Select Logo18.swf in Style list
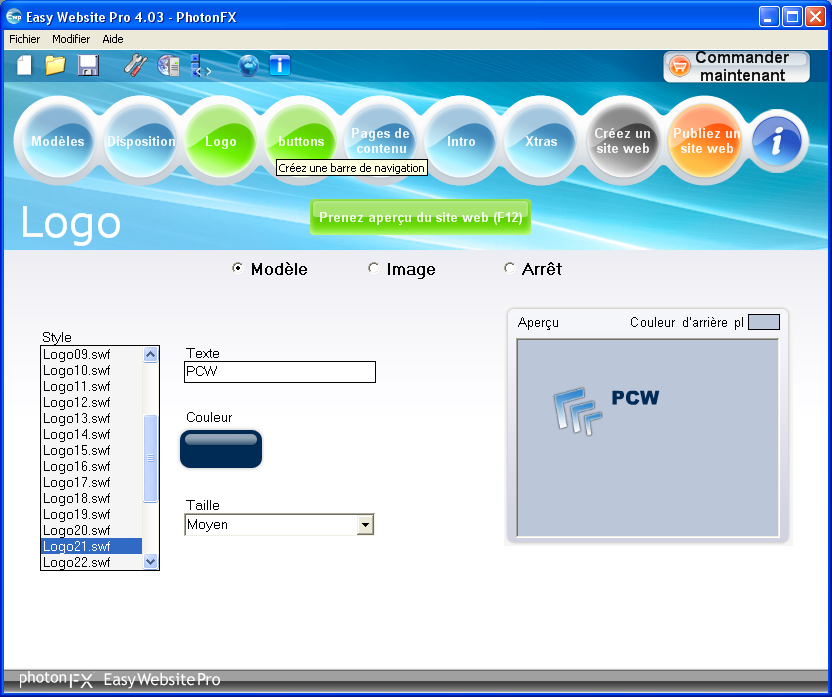This screenshot has height=697, width=832. 91,498
